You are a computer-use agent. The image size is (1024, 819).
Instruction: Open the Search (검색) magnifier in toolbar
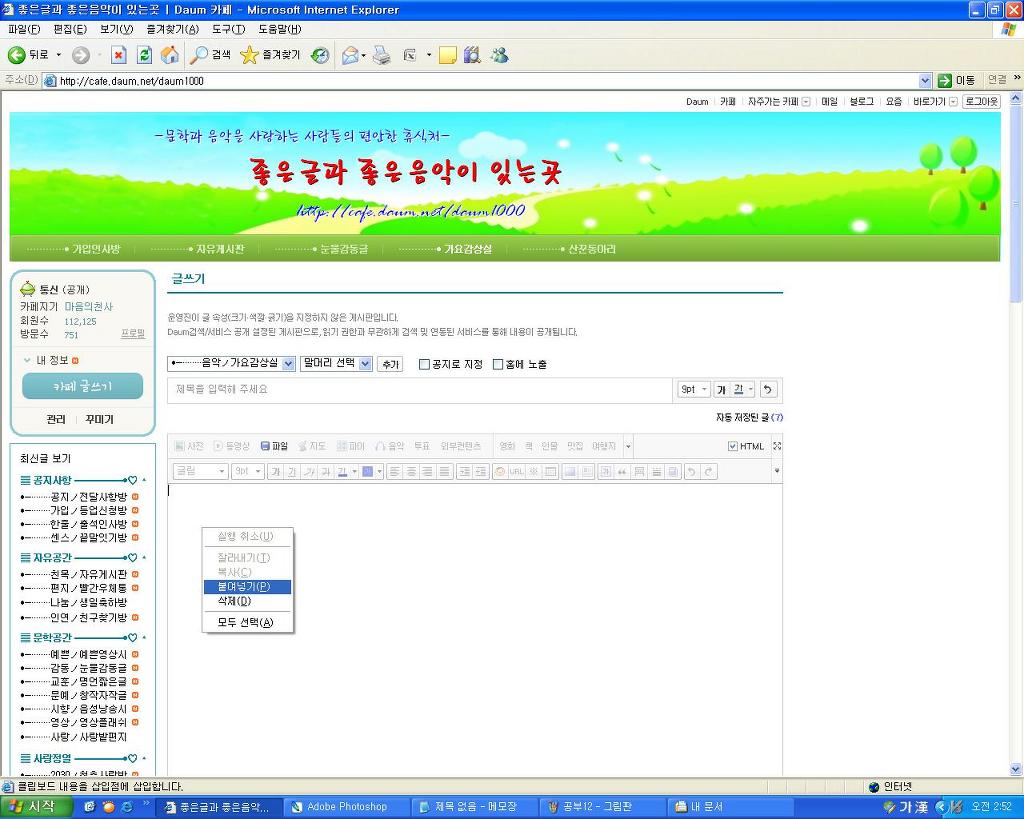click(210, 56)
